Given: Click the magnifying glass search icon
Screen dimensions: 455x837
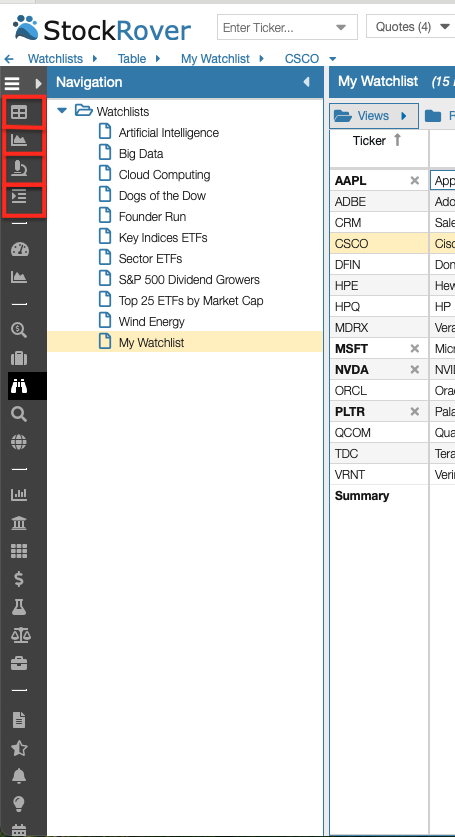Looking at the screenshot, I should [19, 414].
